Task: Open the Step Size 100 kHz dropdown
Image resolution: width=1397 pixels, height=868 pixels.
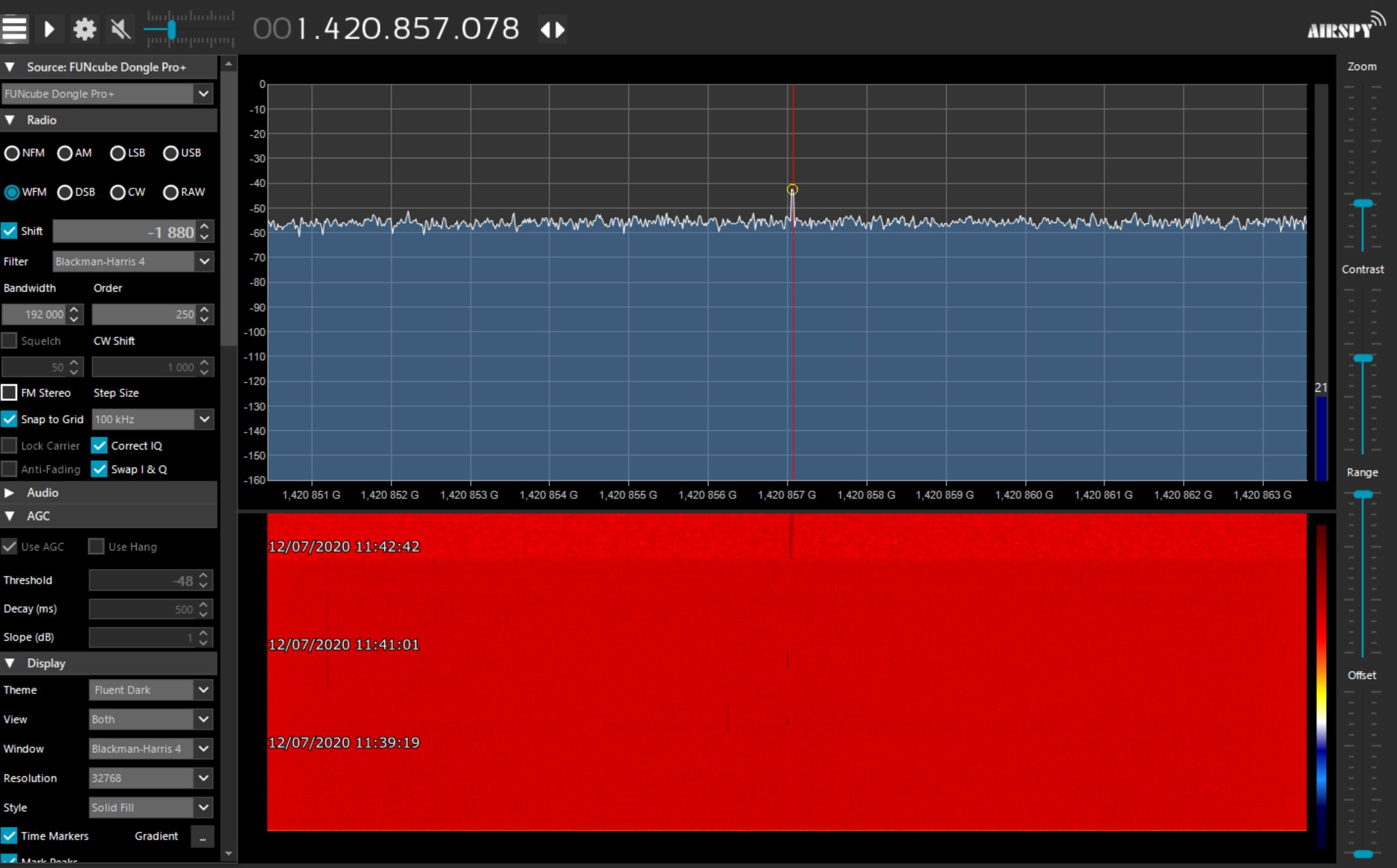Action: pos(204,419)
